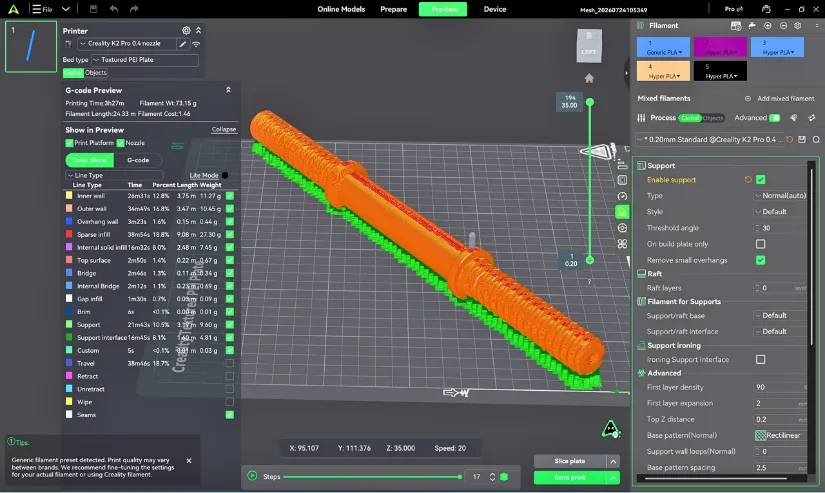This screenshot has height=493, width=825.
Task: Edit the Creality K2 Pro printer preset
Action: coord(183,44)
